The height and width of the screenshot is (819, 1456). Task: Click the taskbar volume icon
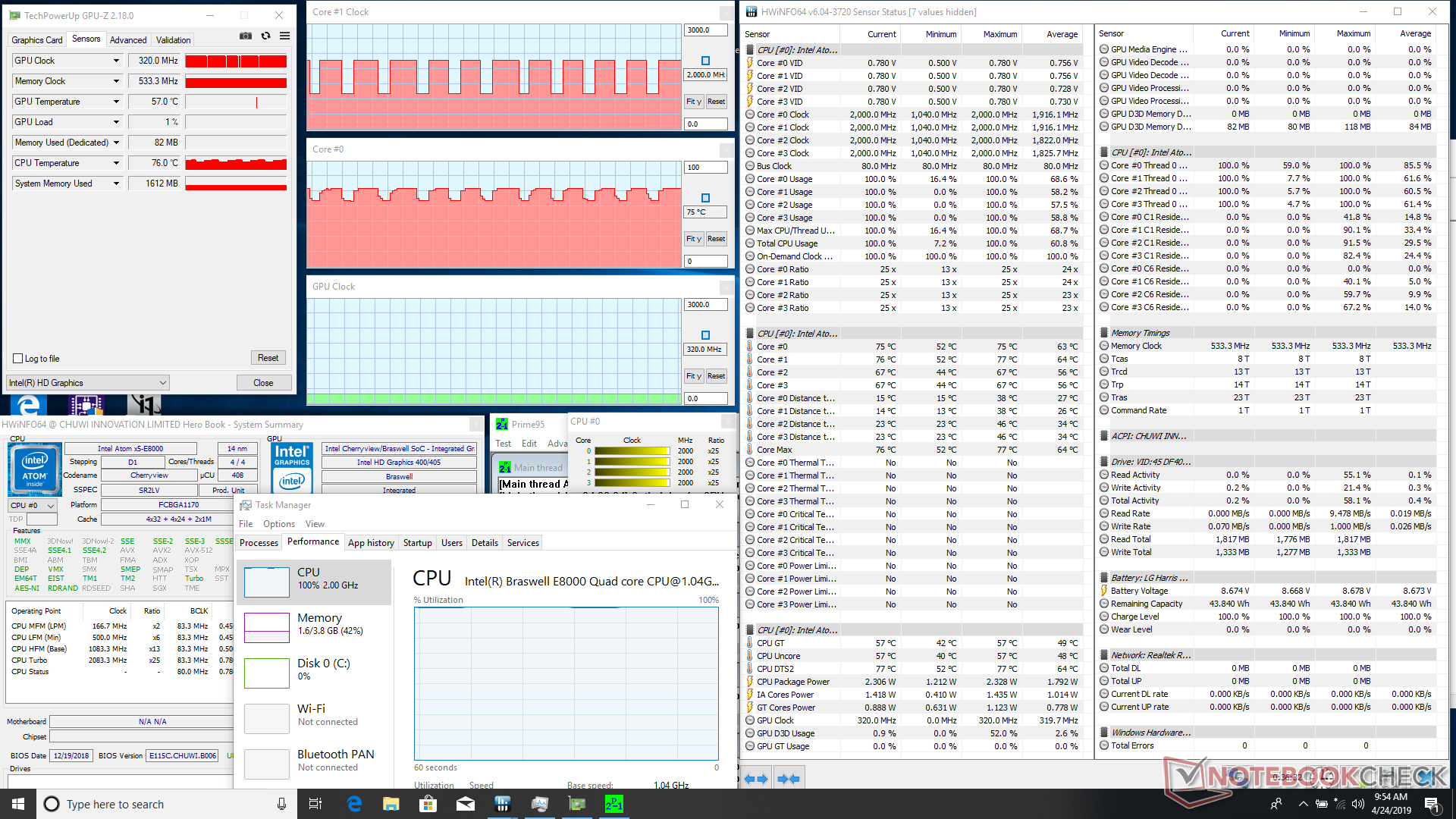pyautogui.click(x=1358, y=804)
